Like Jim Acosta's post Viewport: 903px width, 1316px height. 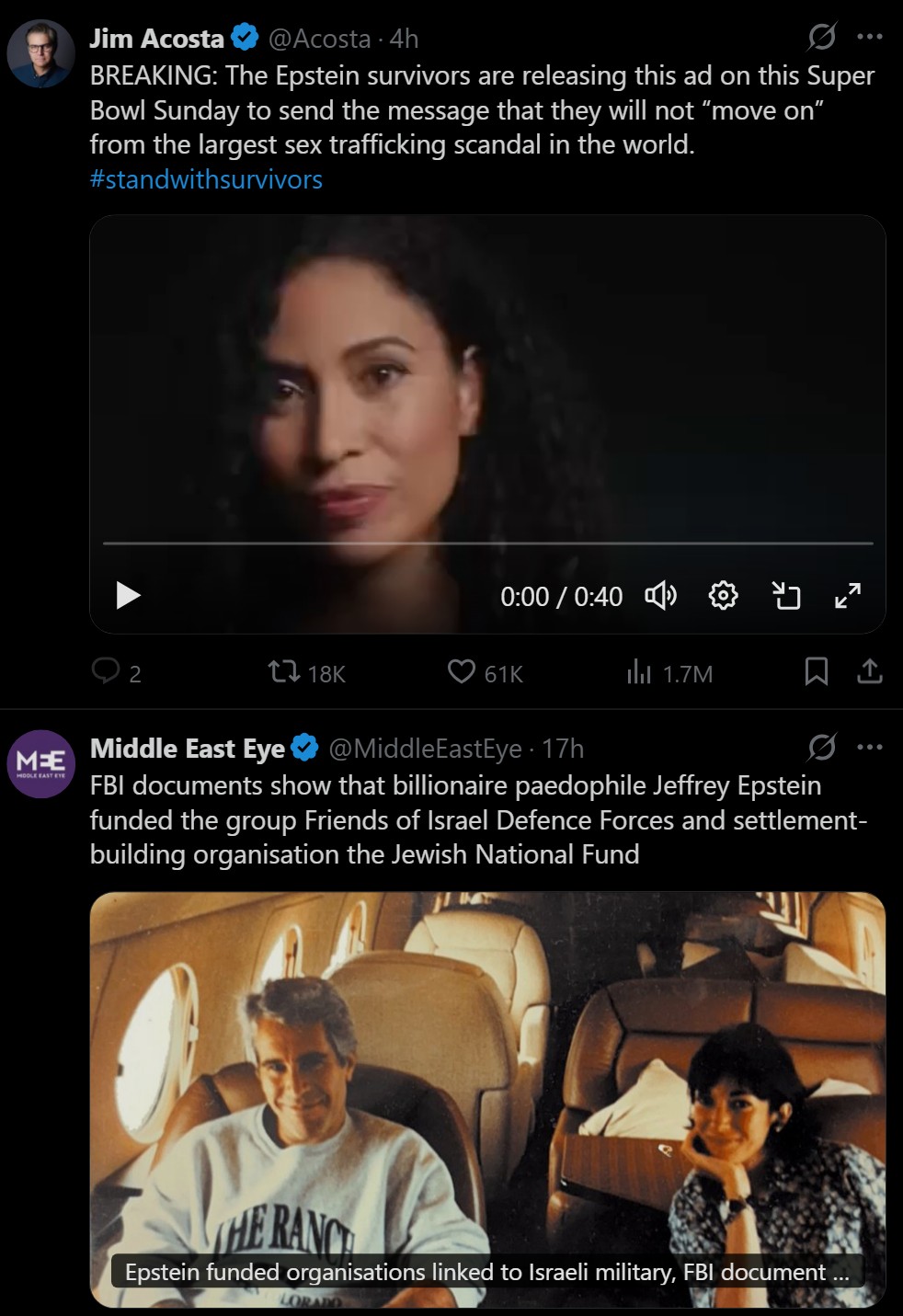pyautogui.click(x=462, y=672)
